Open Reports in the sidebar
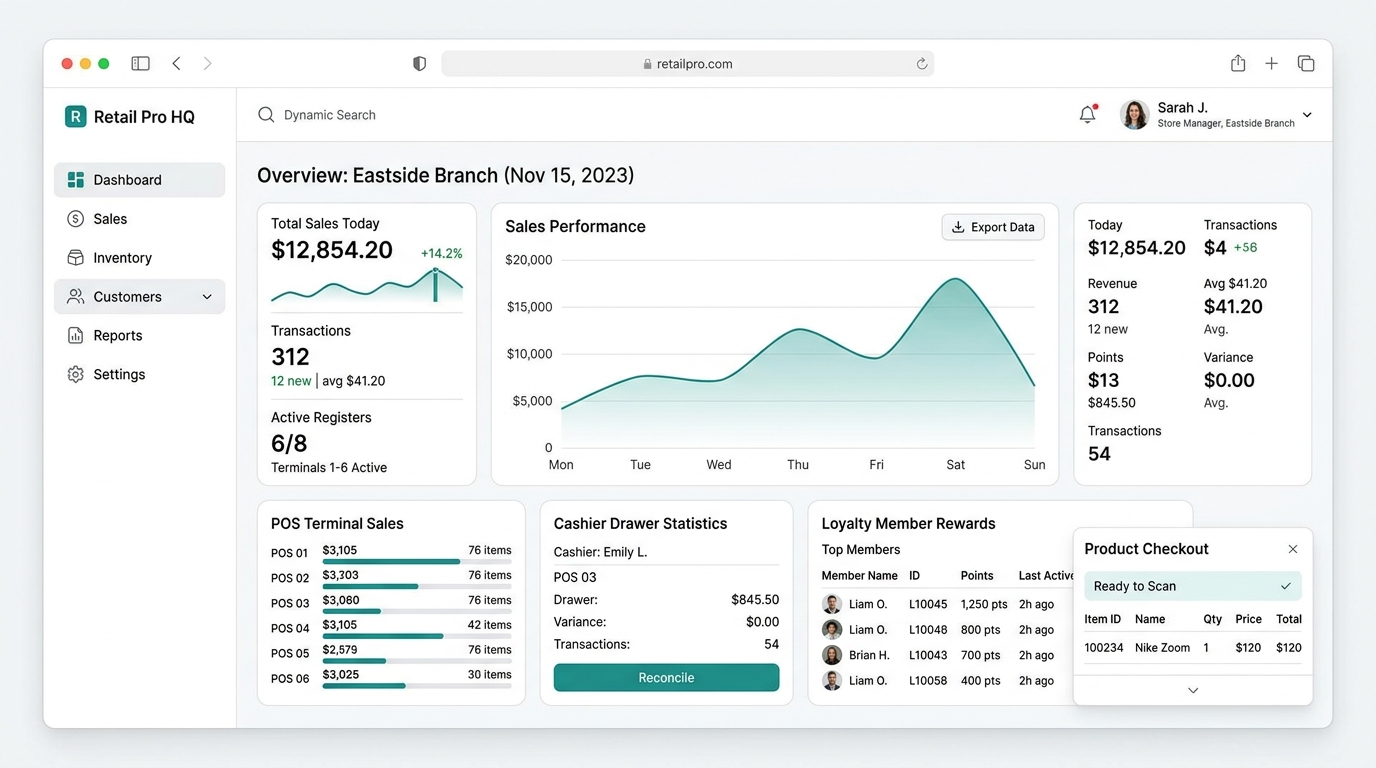This screenshot has height=768, width=1376. pyautogui.click(x=139, y=336)
